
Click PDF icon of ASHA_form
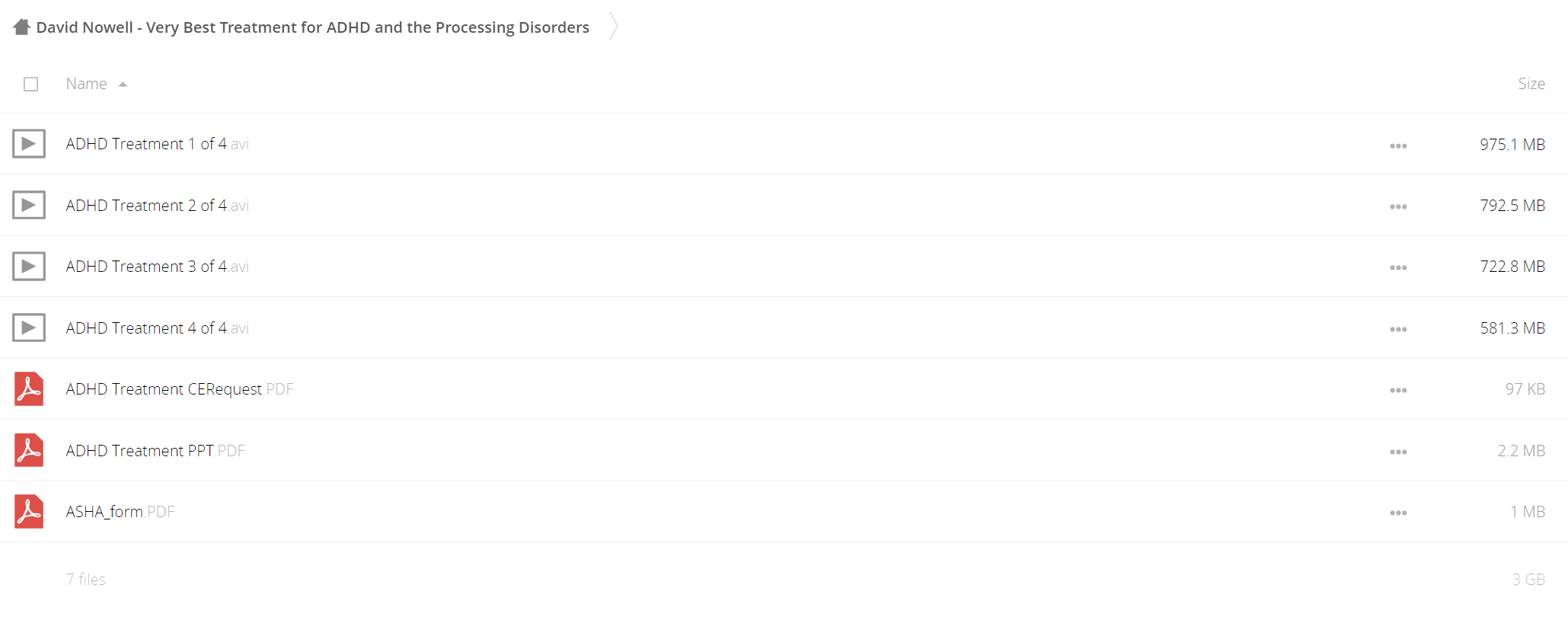(x=29, y=511)
